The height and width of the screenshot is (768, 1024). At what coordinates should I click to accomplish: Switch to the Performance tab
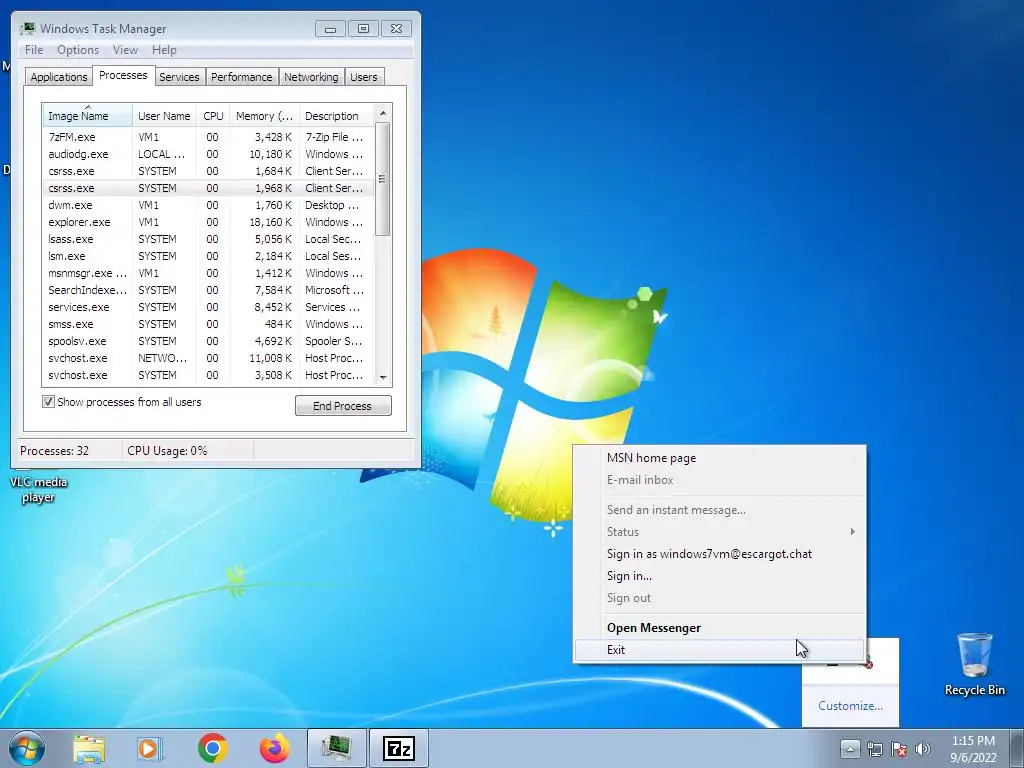tap(241, 77)
